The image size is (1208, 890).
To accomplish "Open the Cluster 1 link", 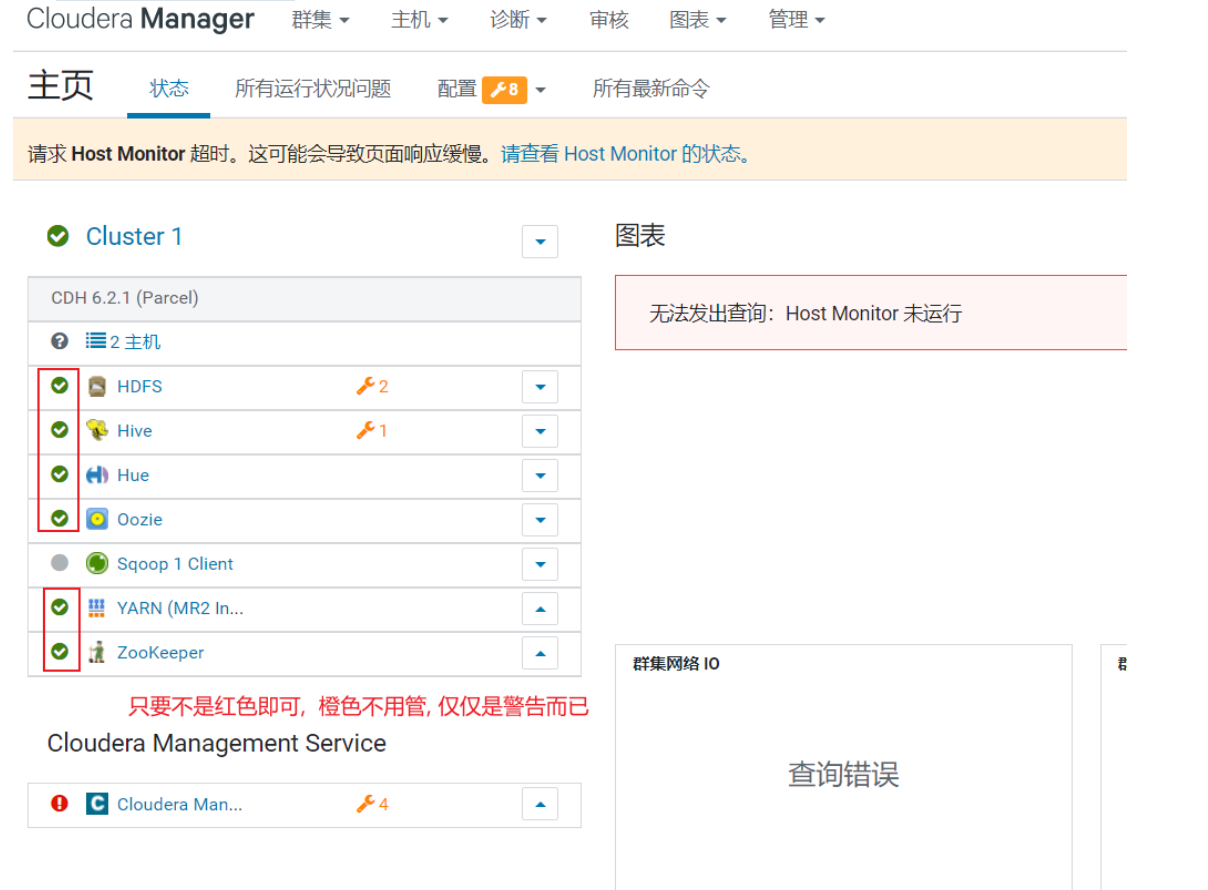I will point(134,236).
